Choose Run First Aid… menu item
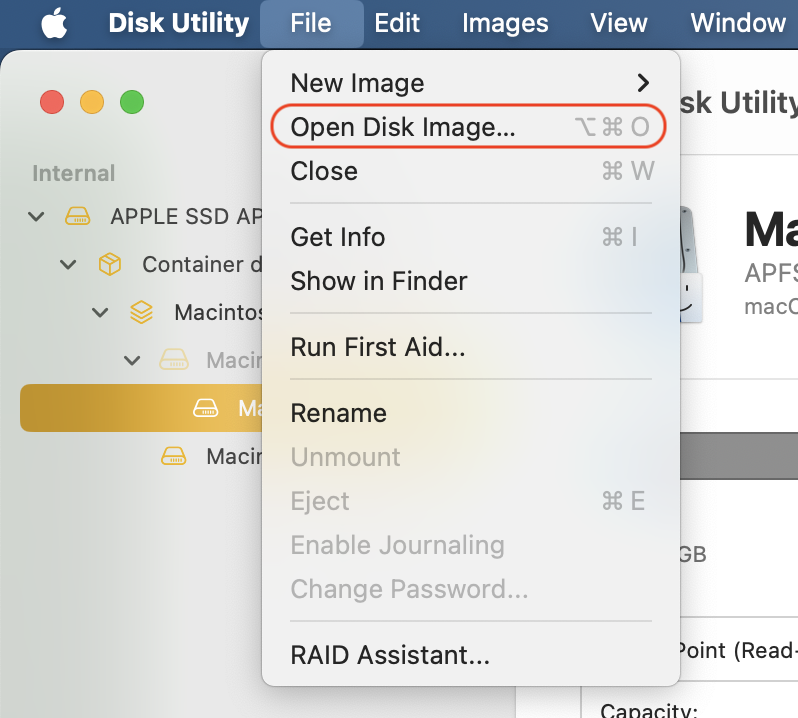The width and height of the screenshot is (798, 718). point(471,347)
